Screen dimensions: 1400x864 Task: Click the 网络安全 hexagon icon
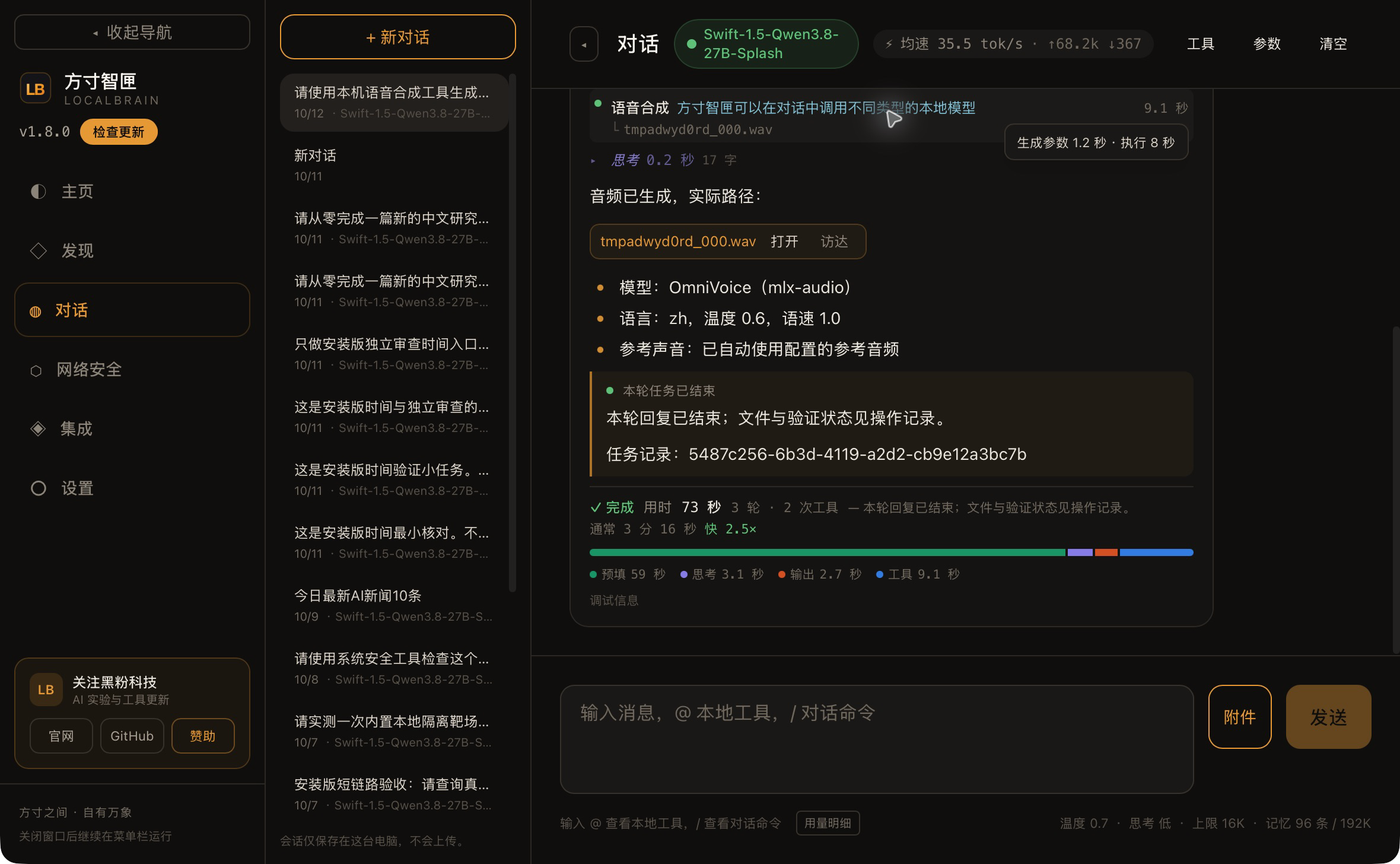[36, 370]
